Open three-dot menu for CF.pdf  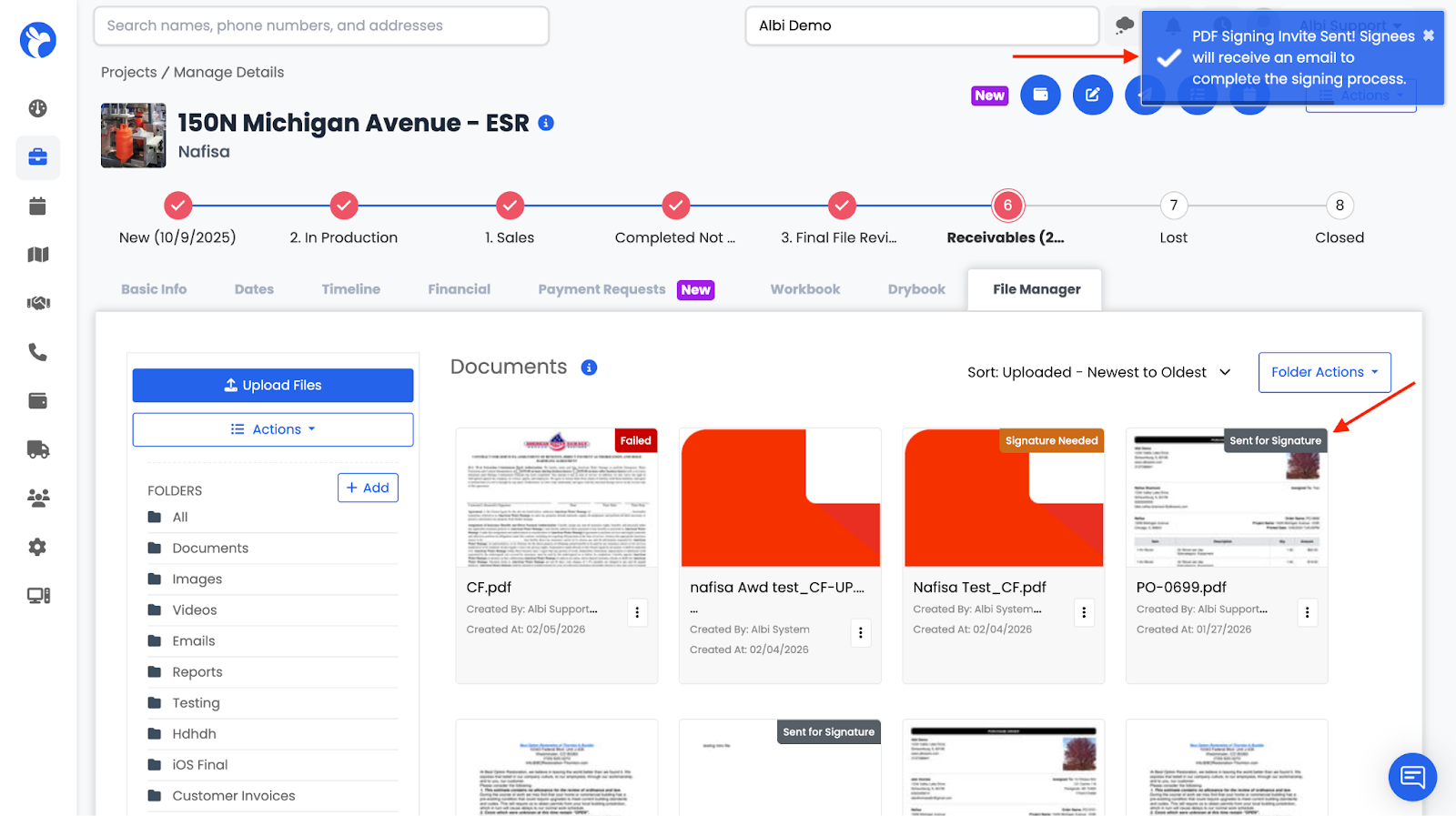[637, 612]
